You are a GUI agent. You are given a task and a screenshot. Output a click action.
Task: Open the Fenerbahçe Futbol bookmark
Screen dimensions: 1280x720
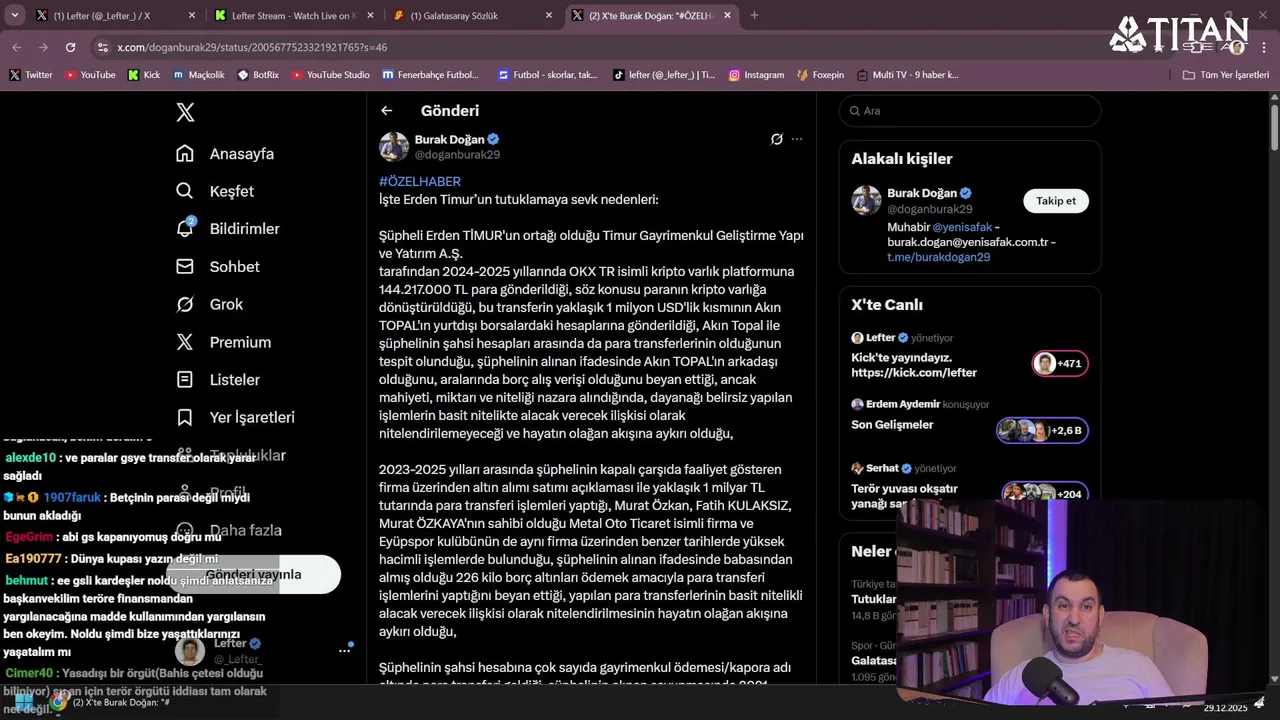click(x=432, y=75)
